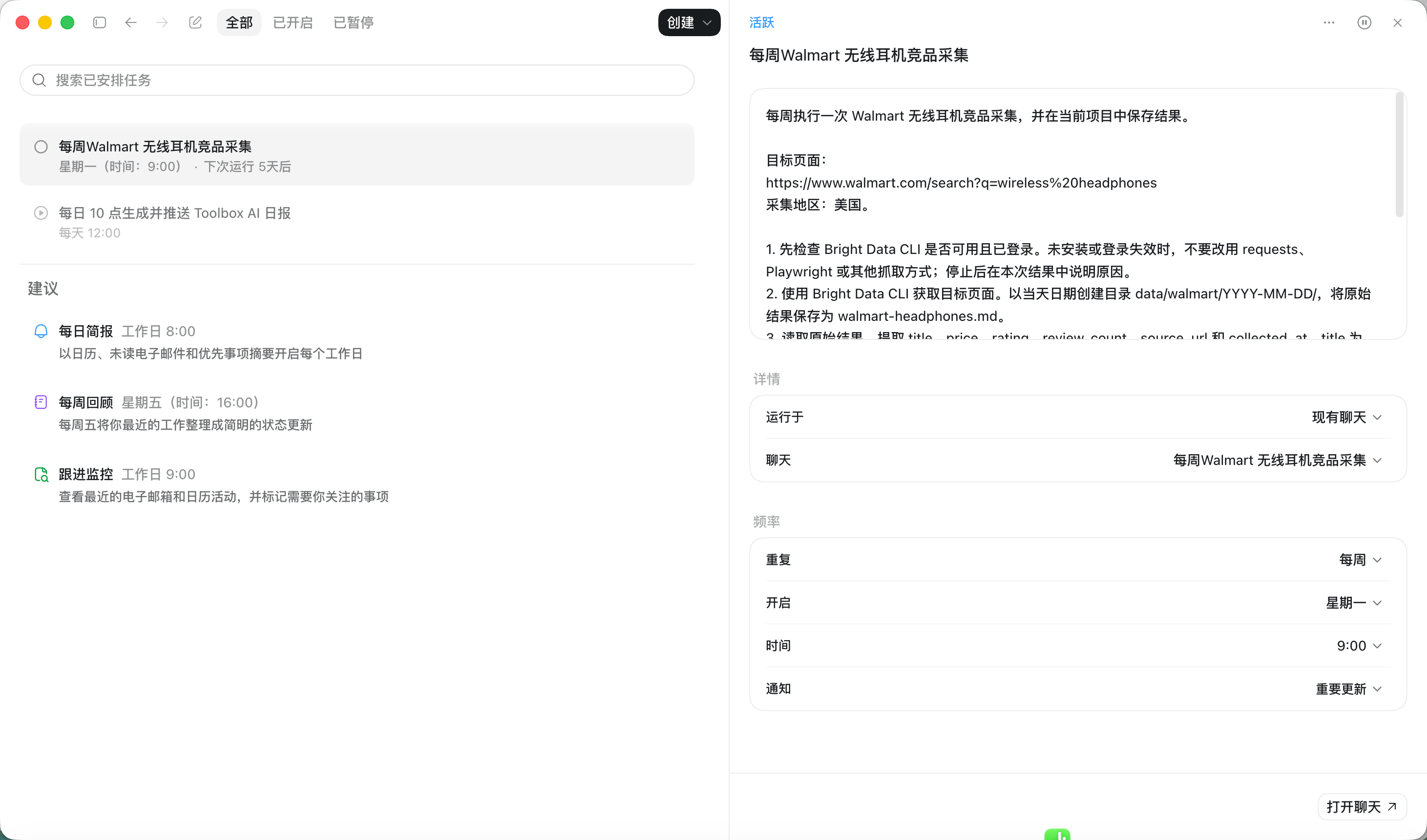This screenshot has height=840, width=1427.
Task: Click the 活跃 status label
Action: point(761,22)
